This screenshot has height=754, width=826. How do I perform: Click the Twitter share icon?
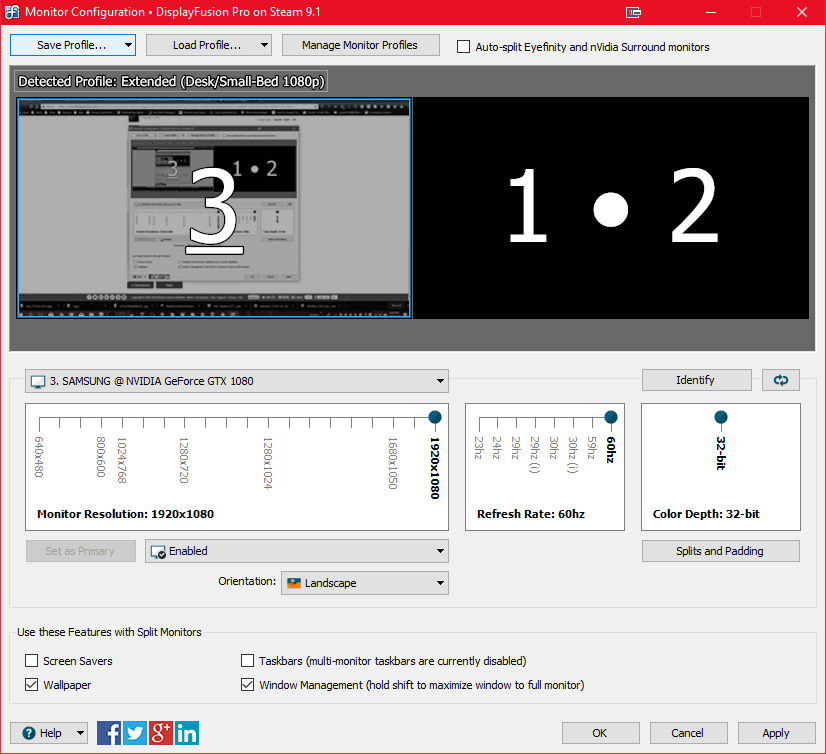click(135, 733)
